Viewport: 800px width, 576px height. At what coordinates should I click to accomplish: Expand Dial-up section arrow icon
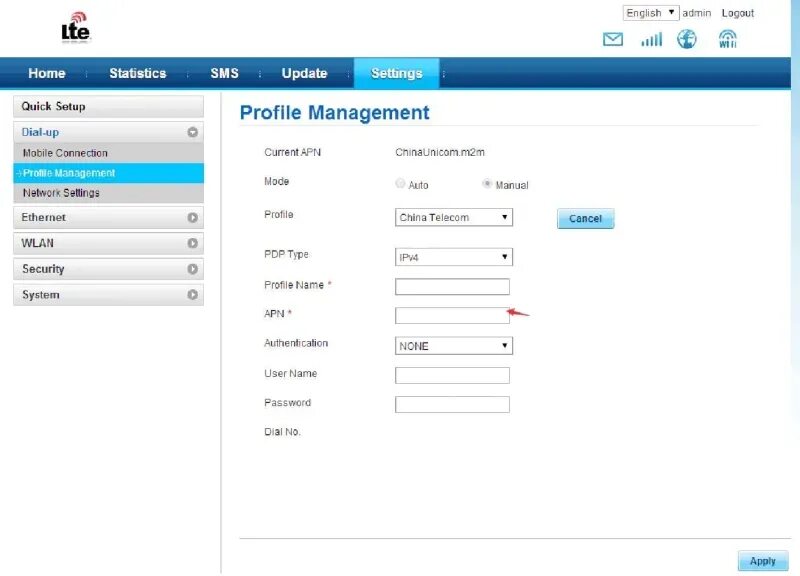click(192, 132)
